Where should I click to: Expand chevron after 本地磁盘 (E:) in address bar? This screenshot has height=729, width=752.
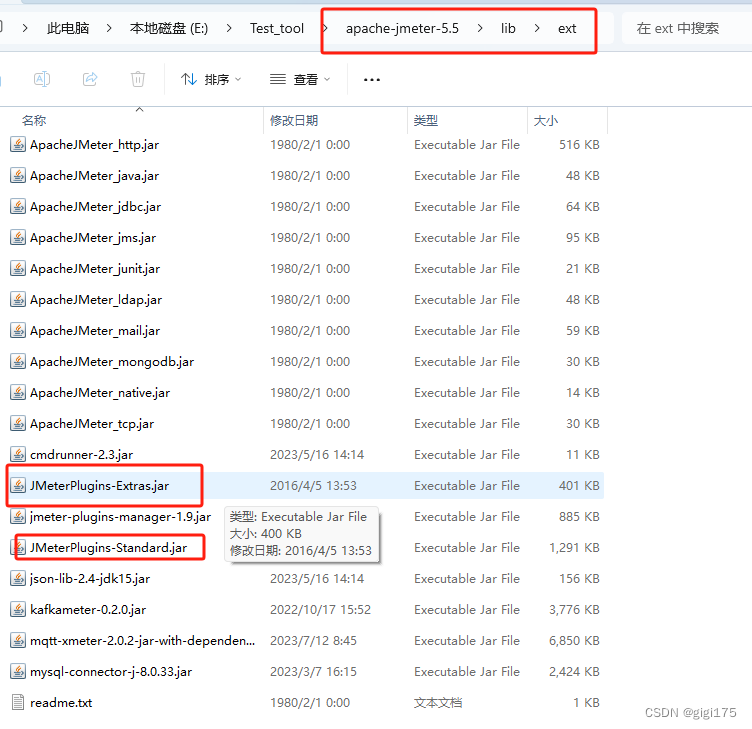229,29
